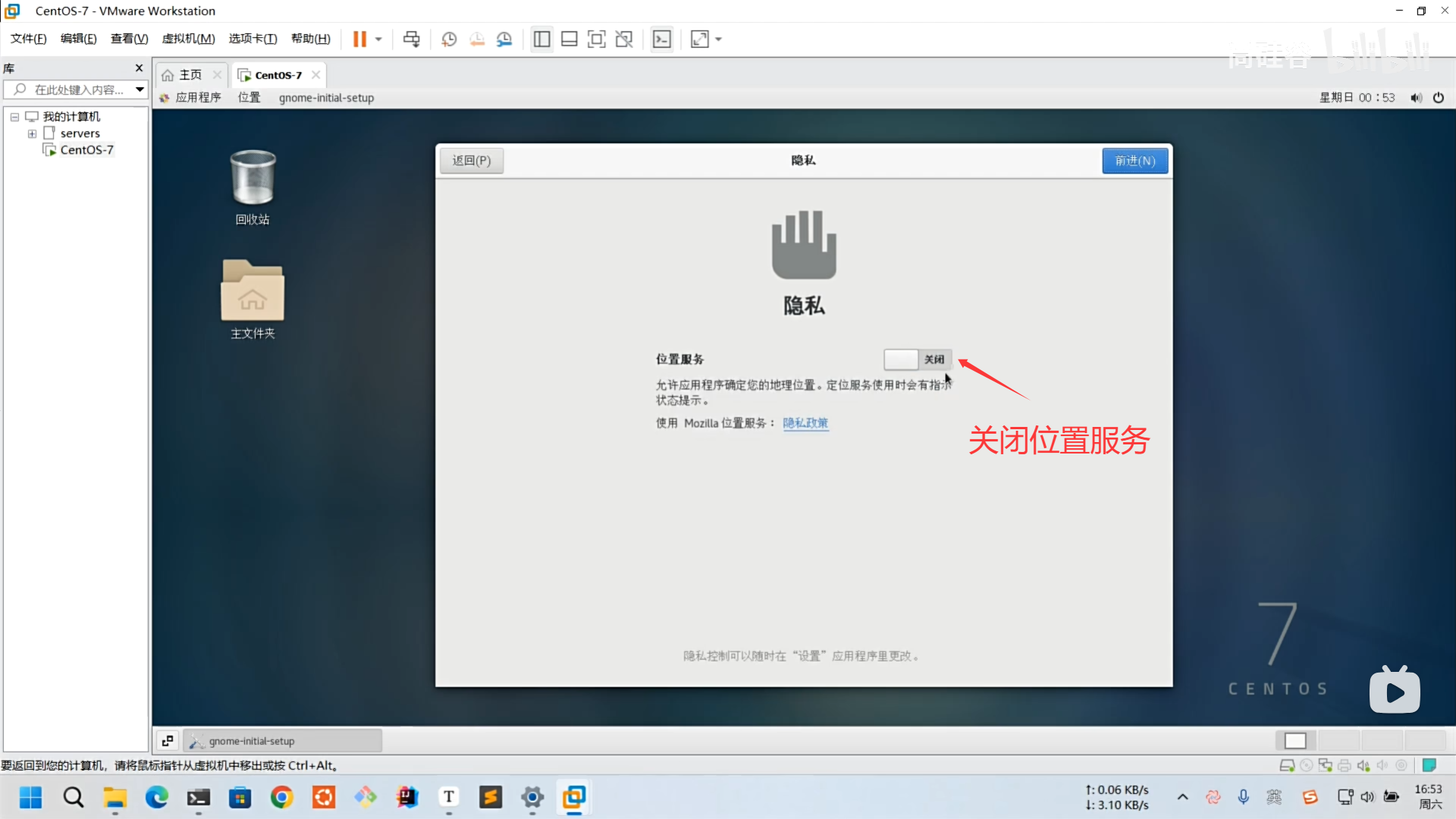This screenshot has height=819, width=1456.
Task: Open the 隐私政策 link
Action: [805, 423]
